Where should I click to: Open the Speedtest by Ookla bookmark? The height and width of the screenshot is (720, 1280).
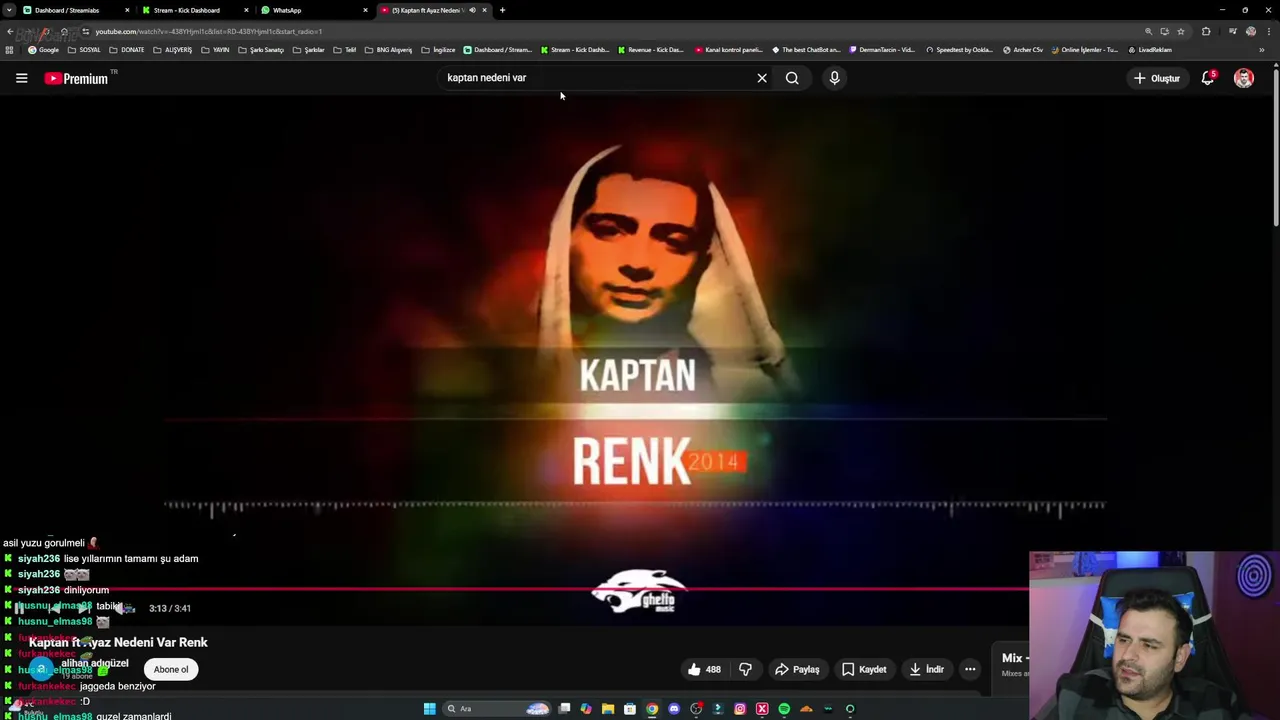[x=959, y=50]
